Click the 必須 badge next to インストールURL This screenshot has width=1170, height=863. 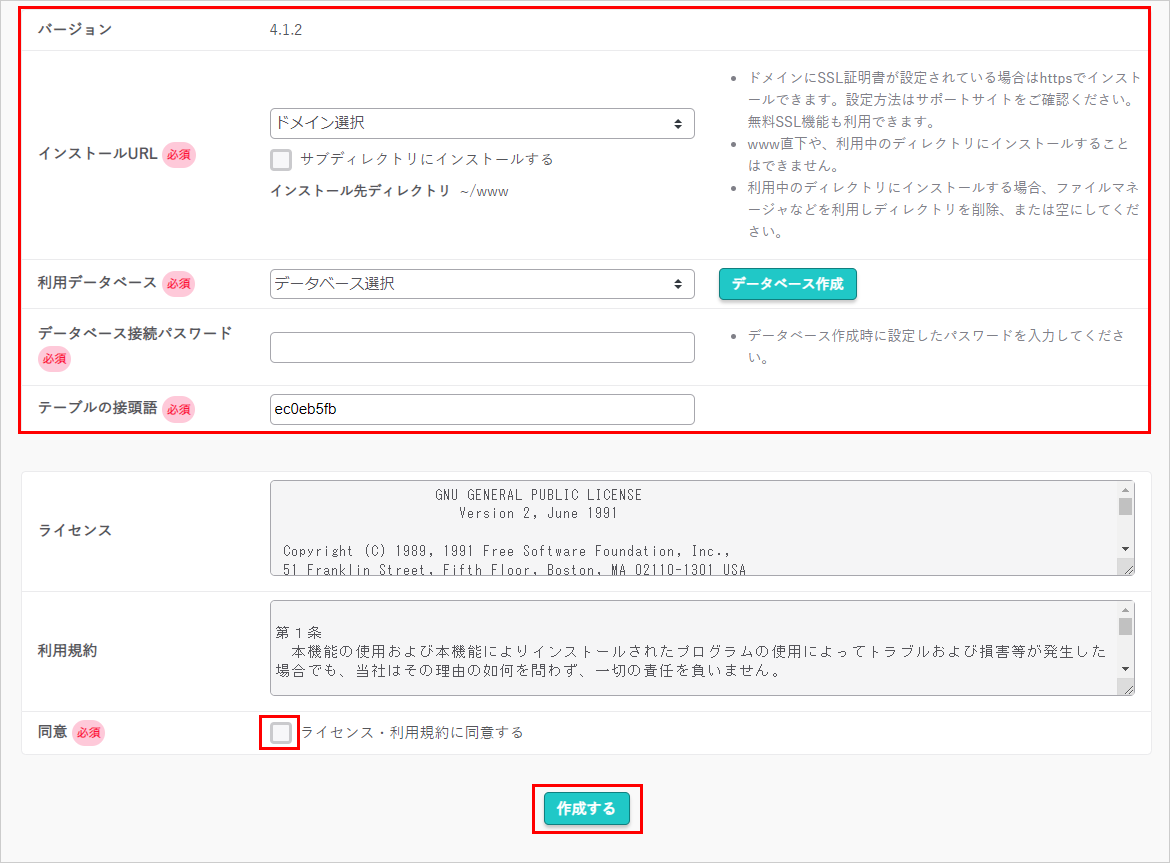(x=178, y=155)
